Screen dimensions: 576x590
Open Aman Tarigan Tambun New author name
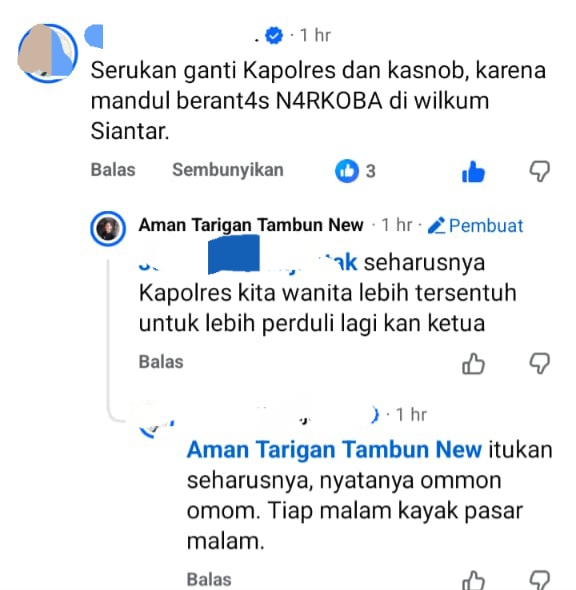[251, 225]
